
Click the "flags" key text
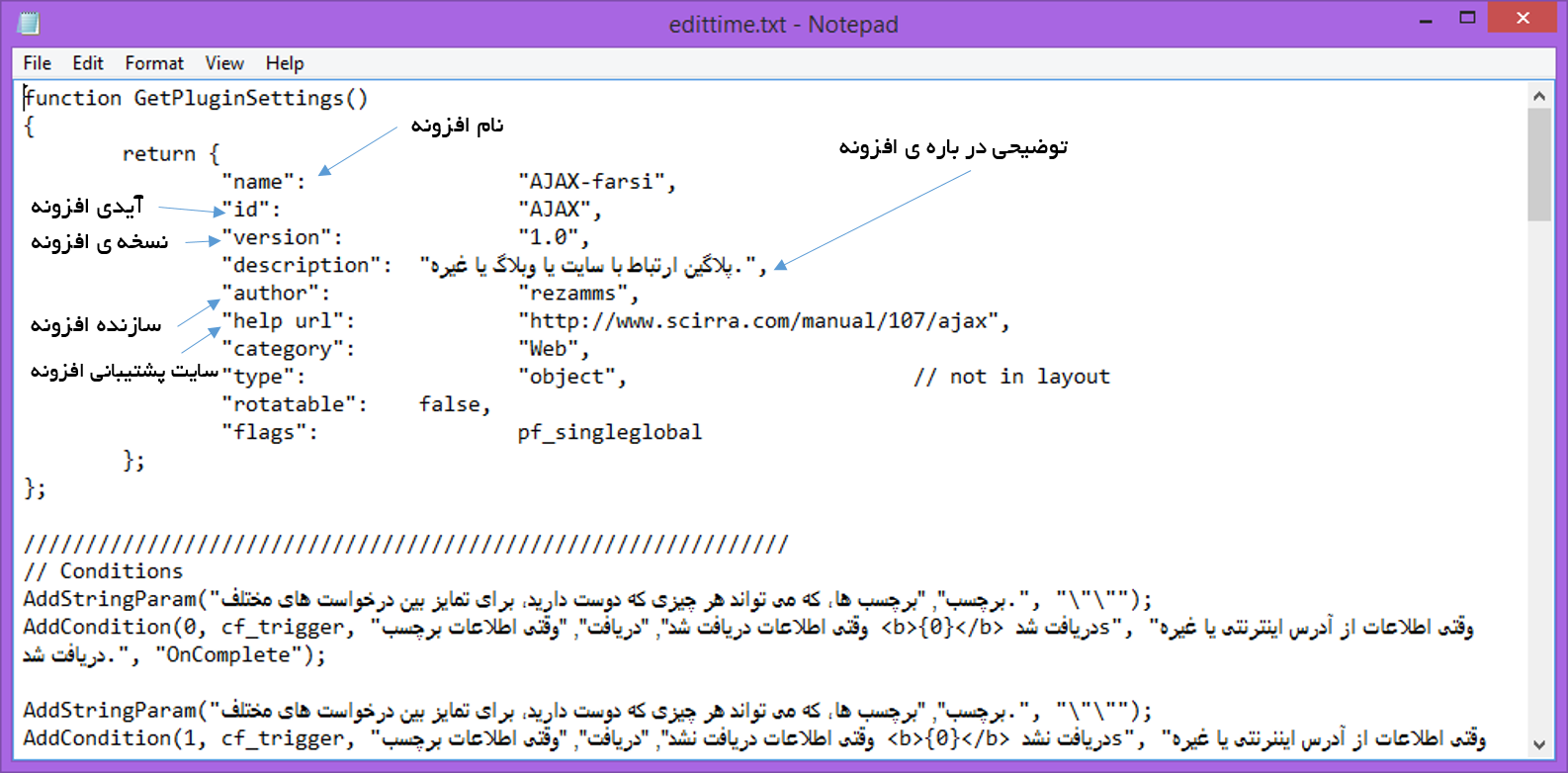pos(269,432)
